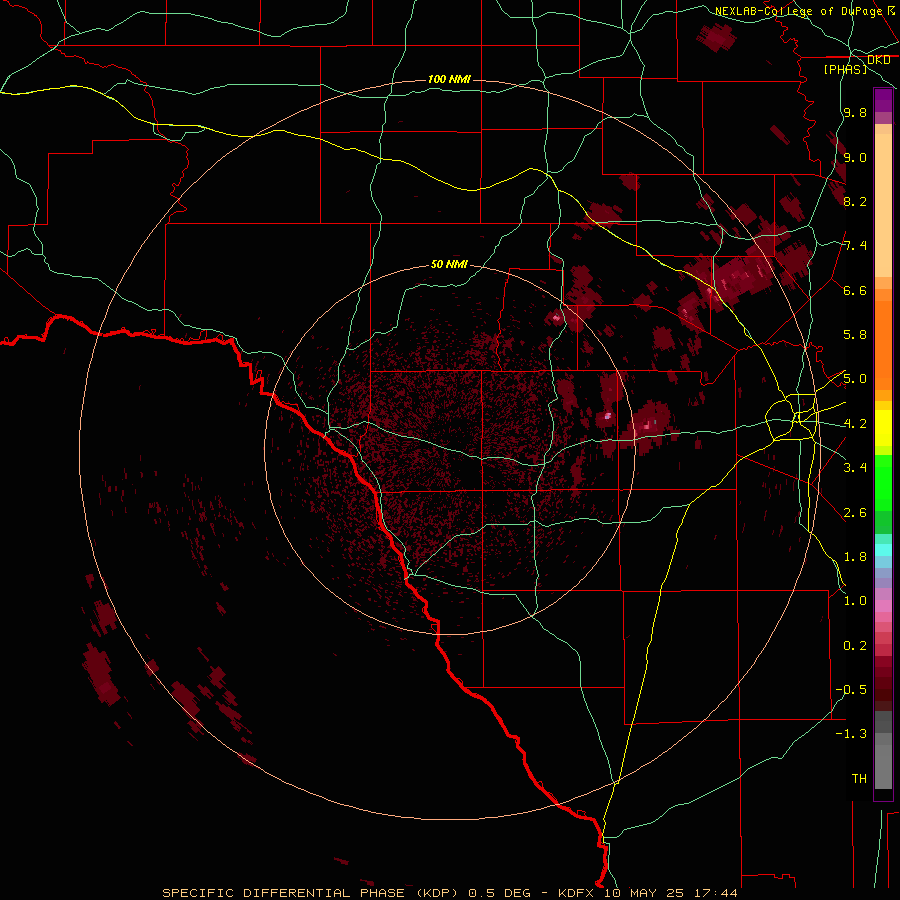Click the 0.2 value on color scale

855,645
